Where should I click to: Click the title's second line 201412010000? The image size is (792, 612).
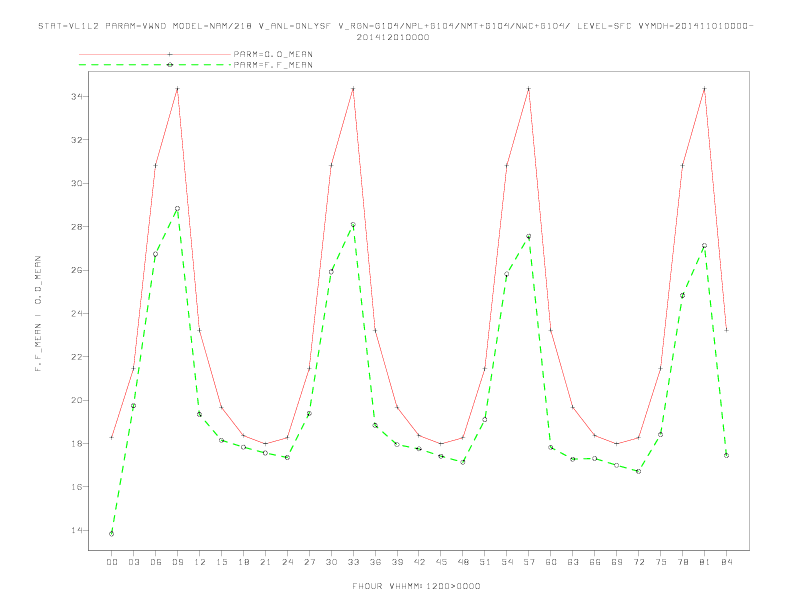(393, 37)
